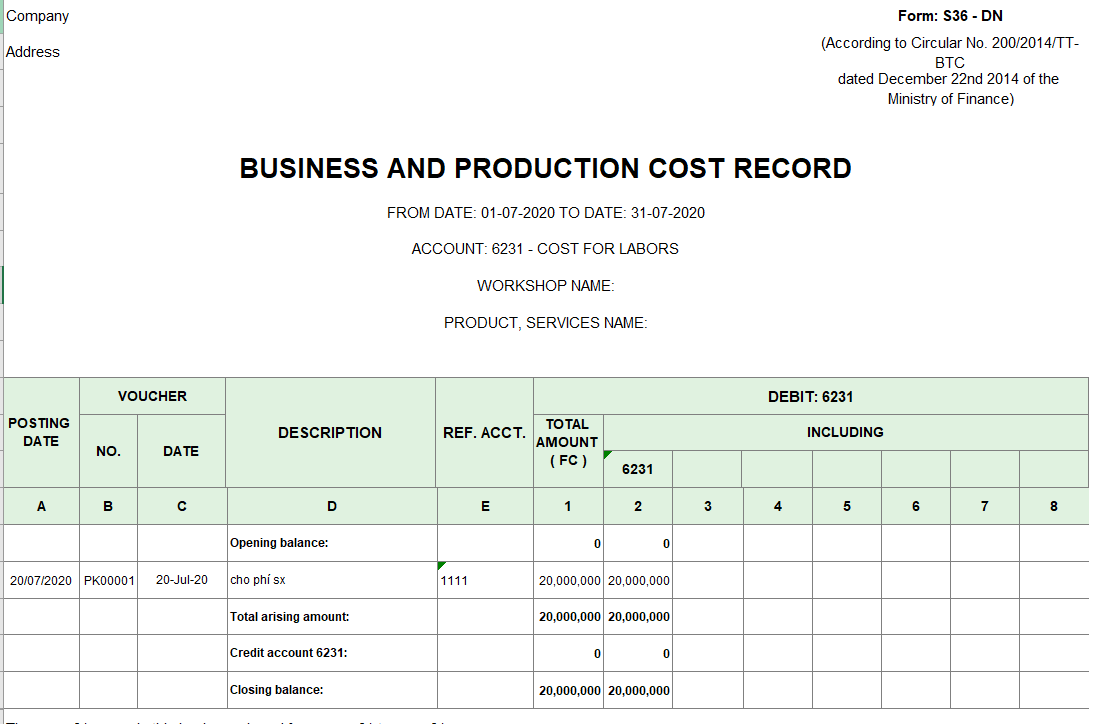Select the Business and Production Cost Record title

(545, 168)
